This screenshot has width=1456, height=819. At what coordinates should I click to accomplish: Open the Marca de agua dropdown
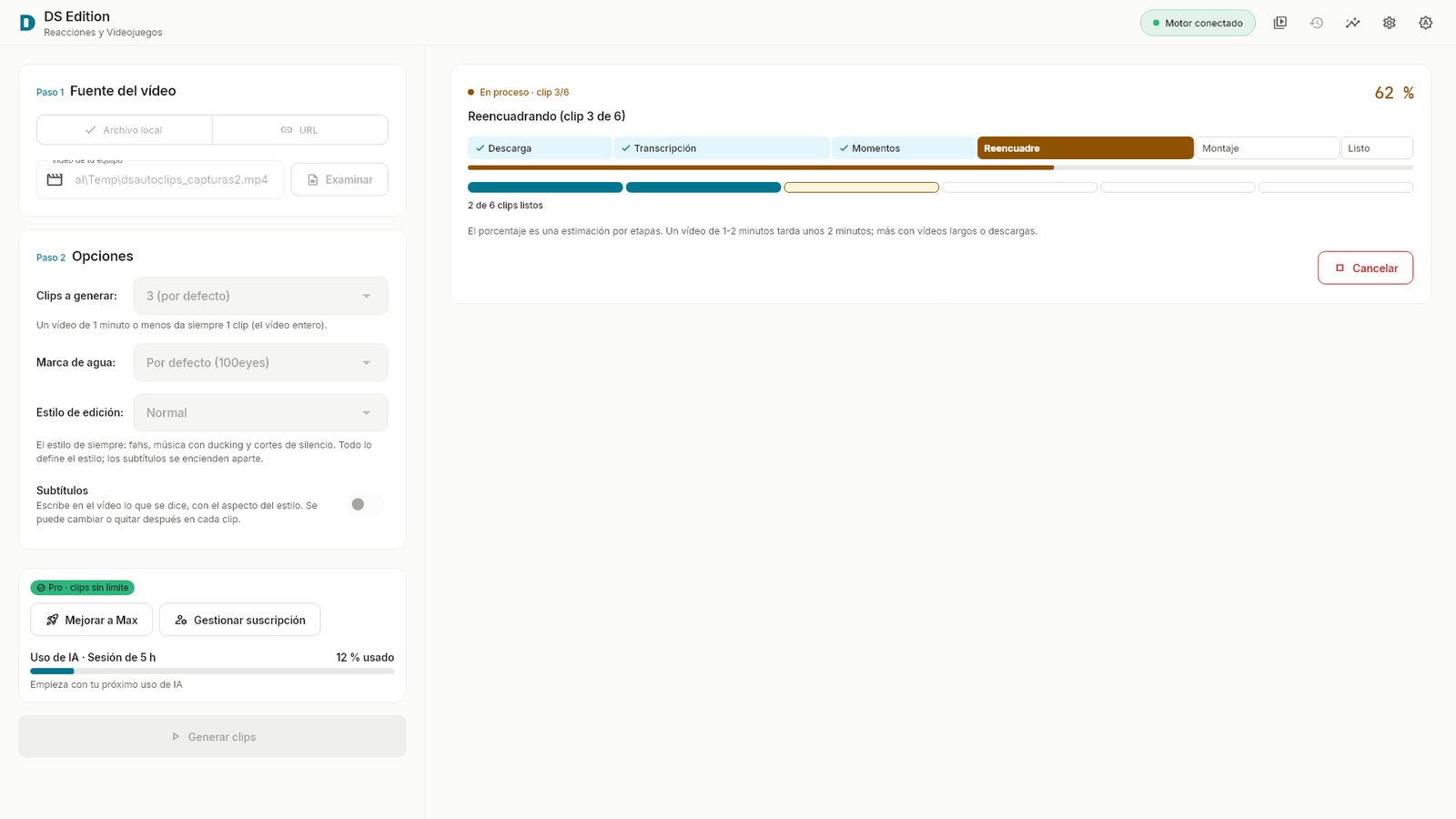click(x=260, y=362)
